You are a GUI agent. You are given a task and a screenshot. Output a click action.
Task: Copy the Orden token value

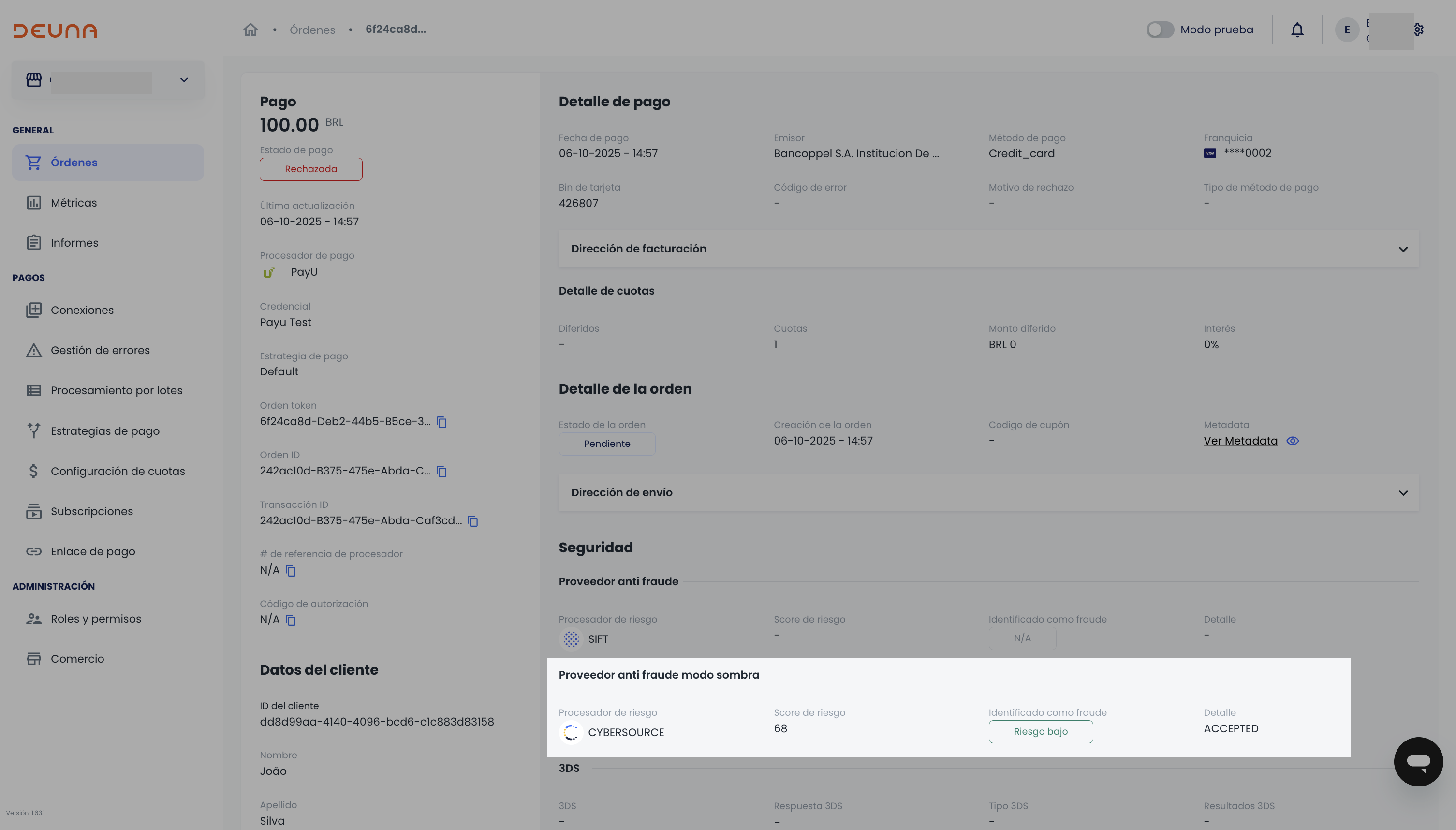click(441, 422)
